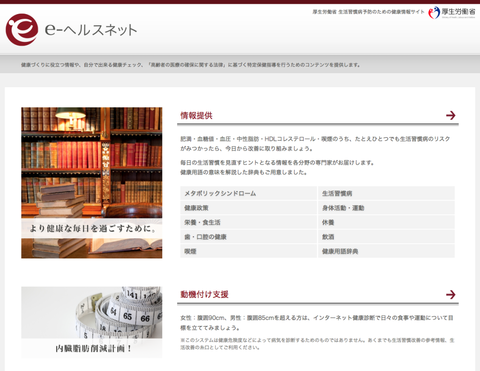This screenshot has height=371, width=480.
Task: Select the 健康政策 category cell
Action: (x=248, y=208)
